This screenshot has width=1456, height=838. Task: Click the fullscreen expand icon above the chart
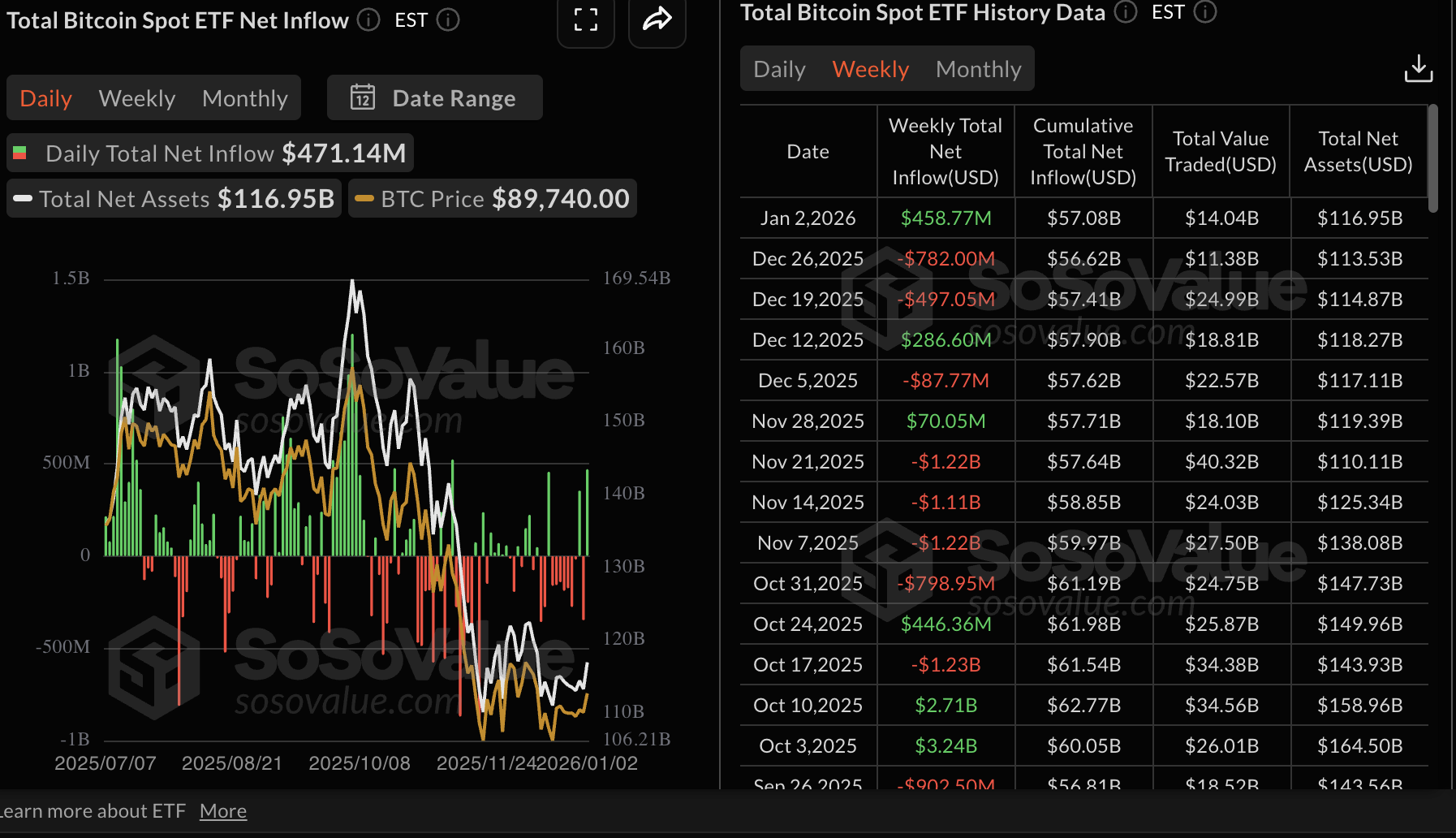tap(586, 24)
